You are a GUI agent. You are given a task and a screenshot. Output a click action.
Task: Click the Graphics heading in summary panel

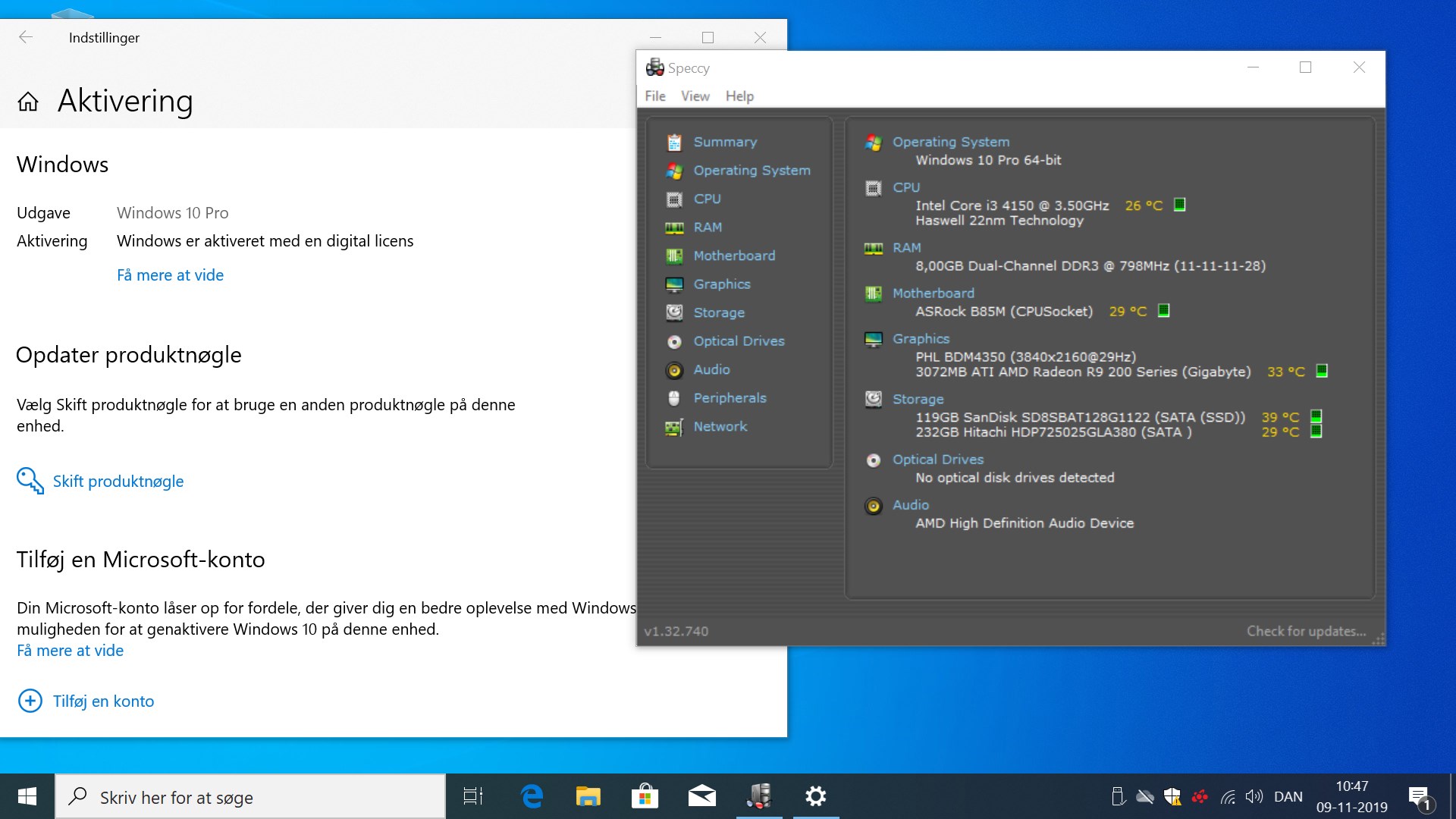tap(921, 339)
